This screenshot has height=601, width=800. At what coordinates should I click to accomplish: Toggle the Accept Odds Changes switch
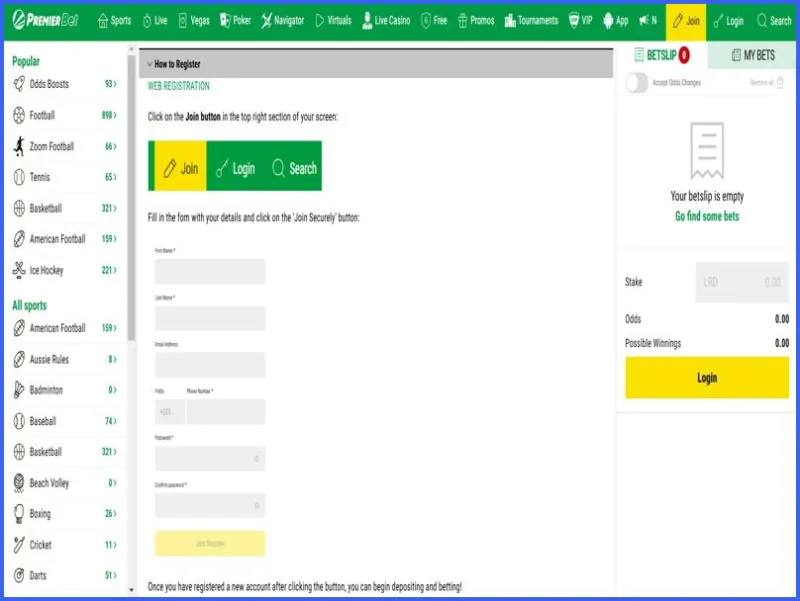point(637,83)
